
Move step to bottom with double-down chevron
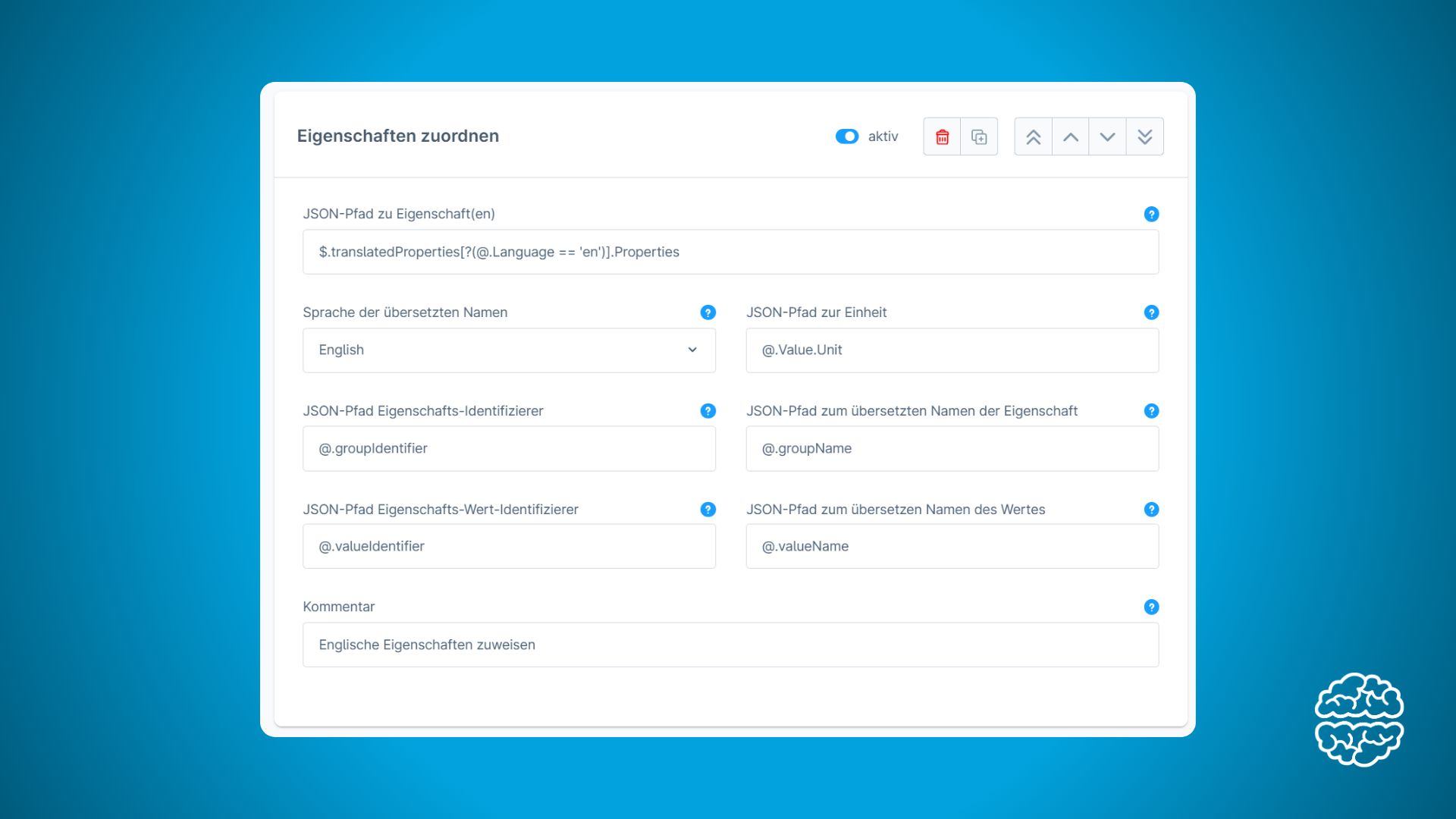pos(1145,136)
